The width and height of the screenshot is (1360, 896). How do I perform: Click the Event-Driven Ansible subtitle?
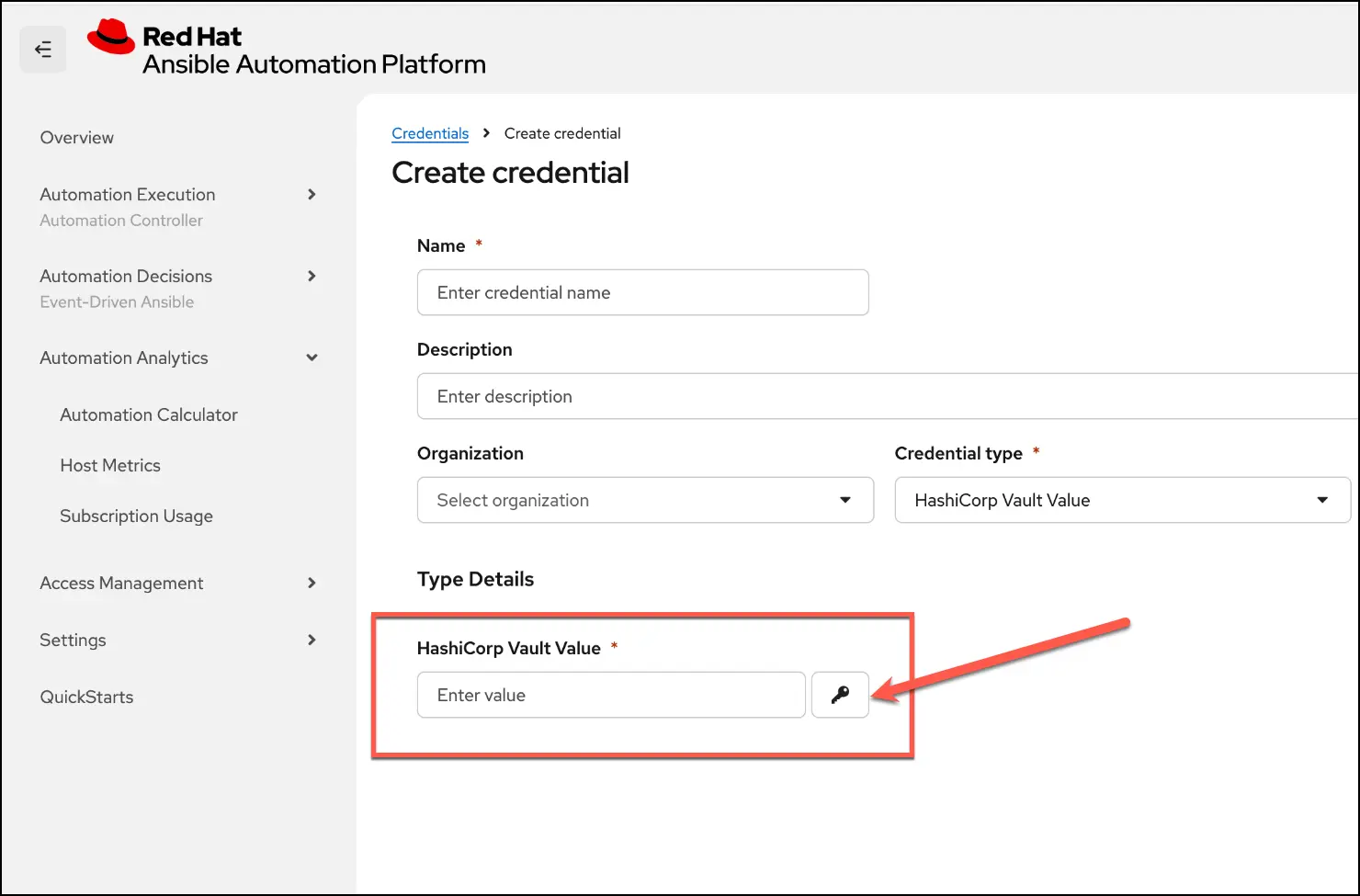(117, 302)
